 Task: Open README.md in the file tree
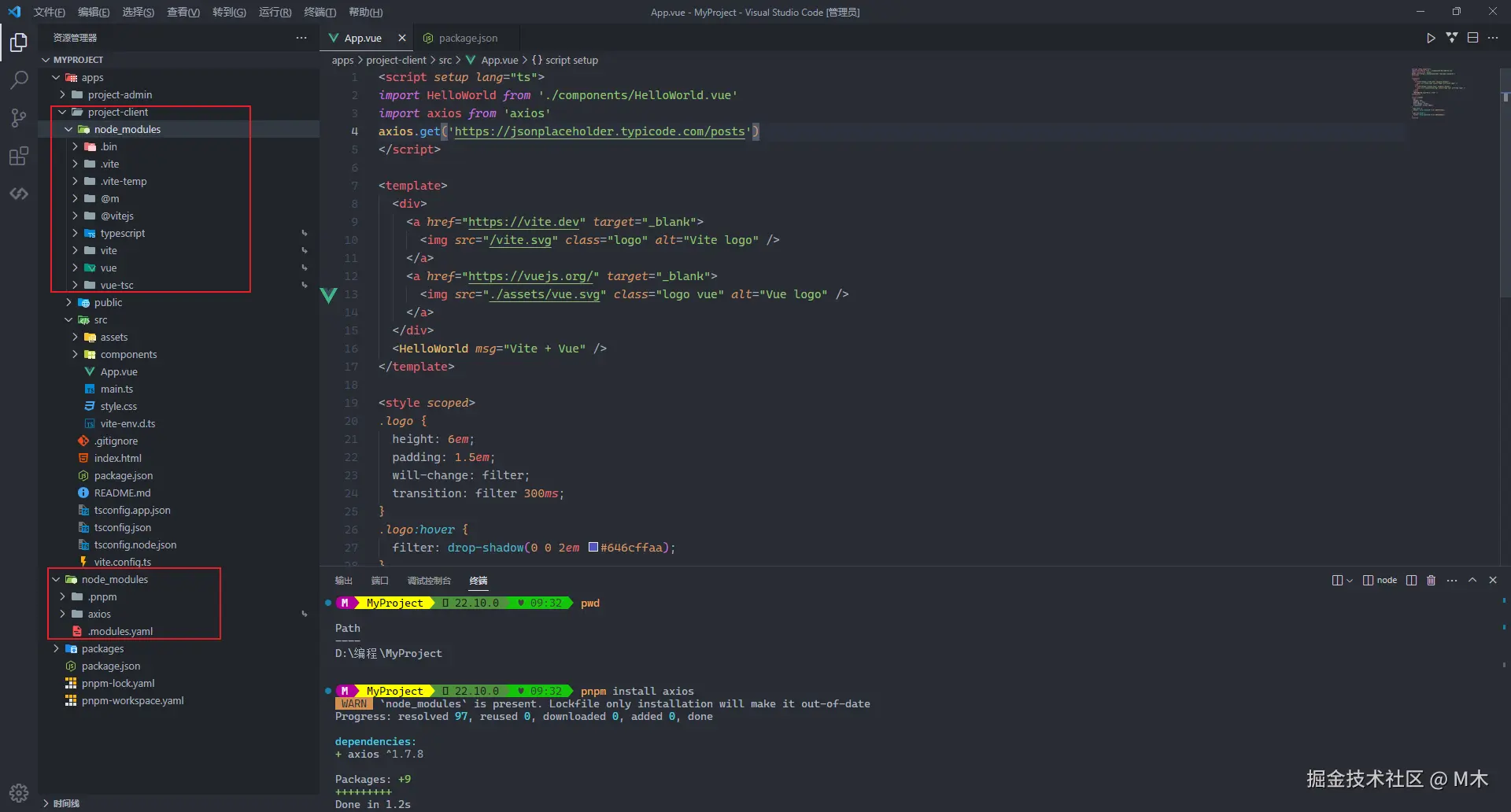122,493
